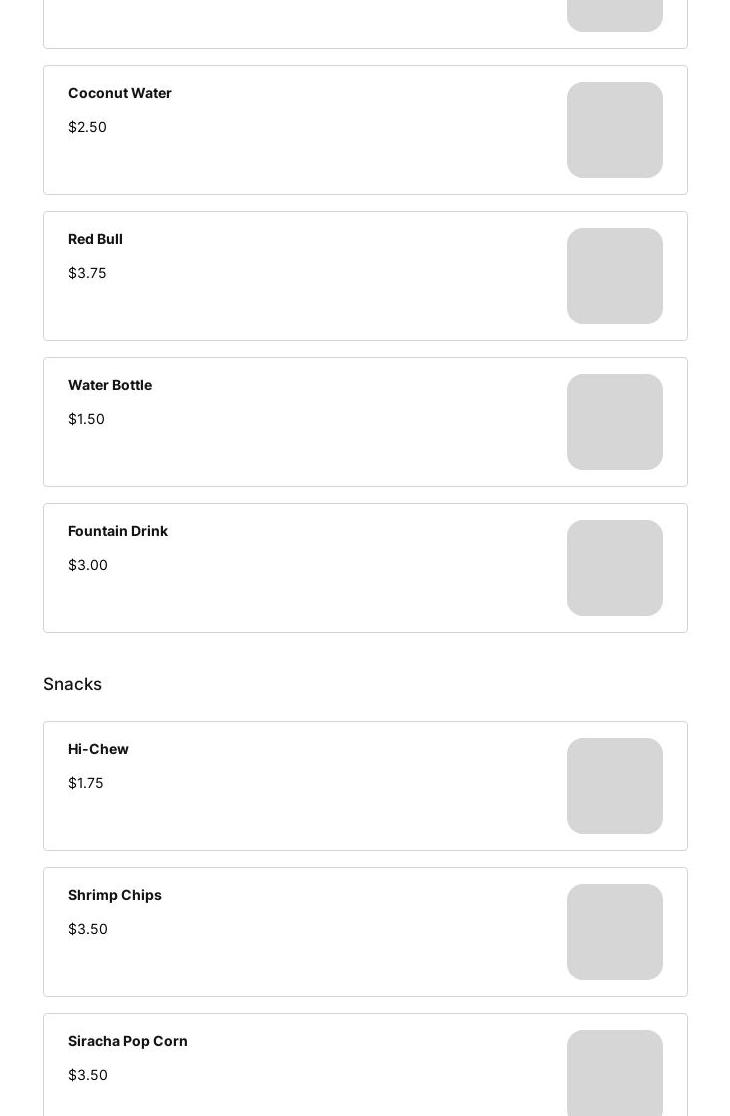Open the Water Bottle thumbnail placeholder
The width and height of the screenshot is (730, 1116).
(x=614, y=422)
